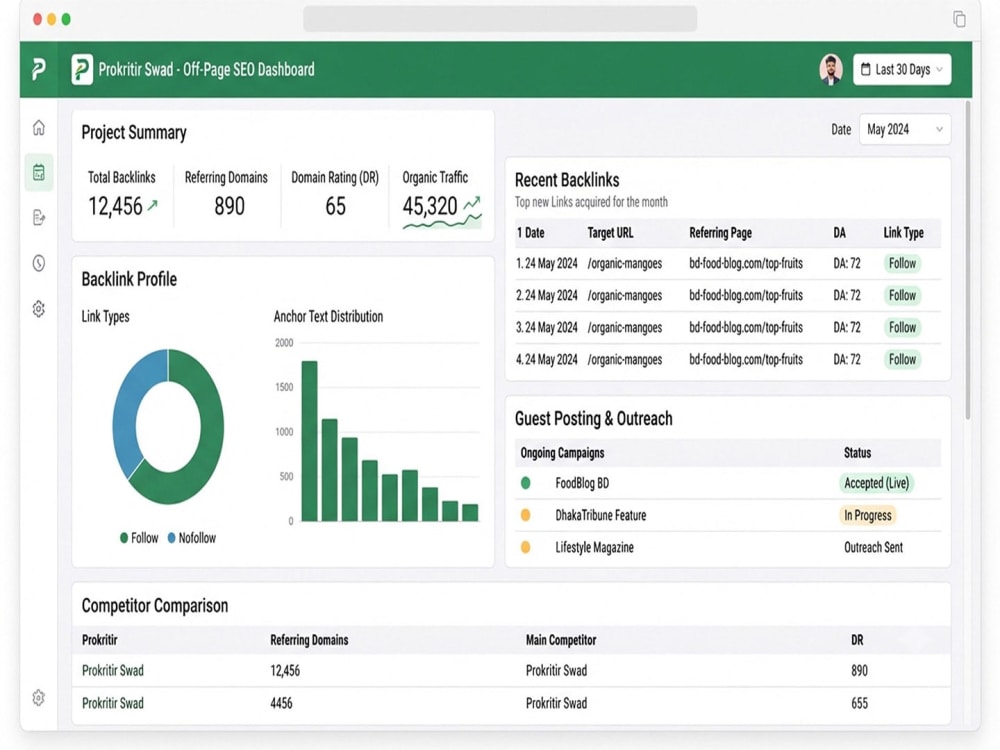Click the Referring Domains header in competitor table
Viewport: 1000px width, 750px height.
pyautogui.click(x=309, y=640)
